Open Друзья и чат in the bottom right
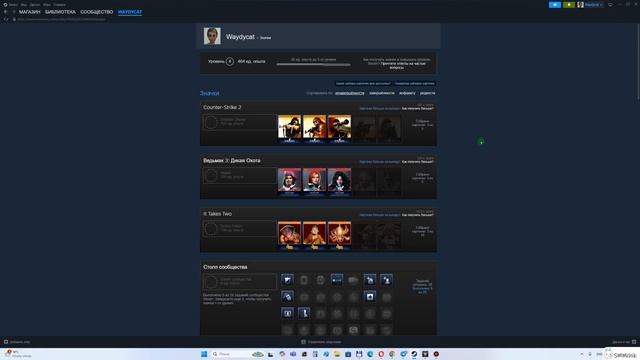Viewport: 640px width, 360px height. point(624,342)
